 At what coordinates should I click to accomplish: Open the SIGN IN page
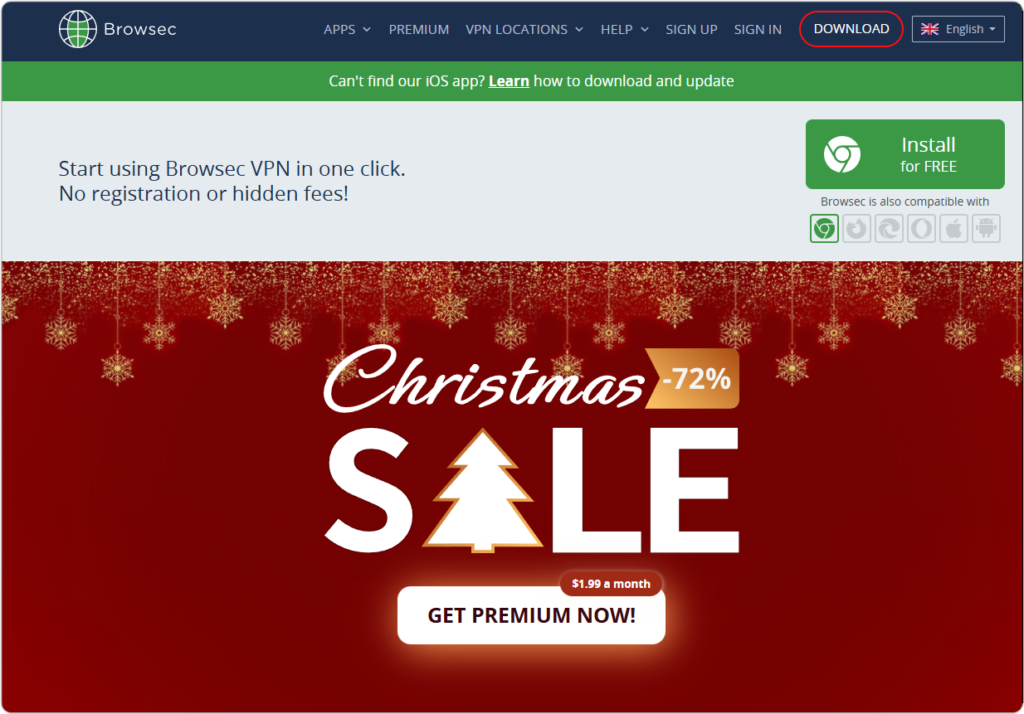(x=758, y=29)
